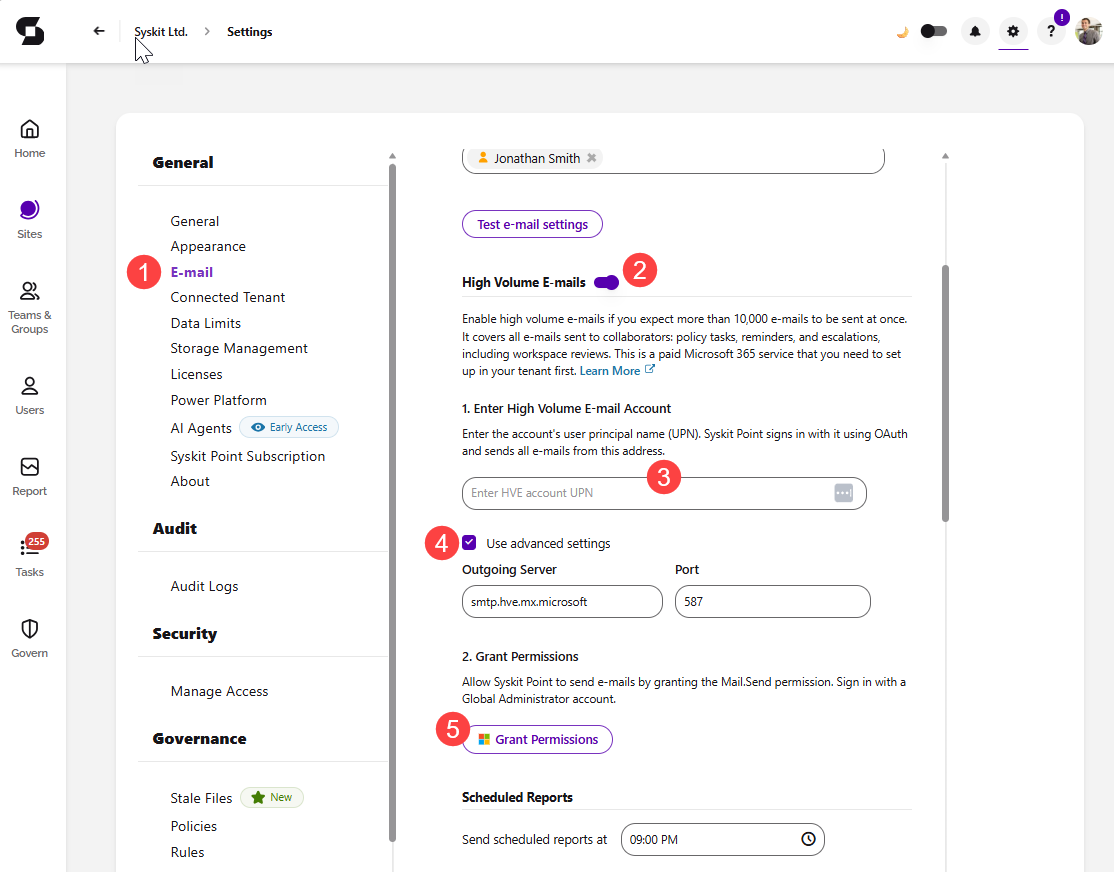Turn off the High Volume E-mails toggle
The image size is (1114, 872).
[x=607, y=283]
